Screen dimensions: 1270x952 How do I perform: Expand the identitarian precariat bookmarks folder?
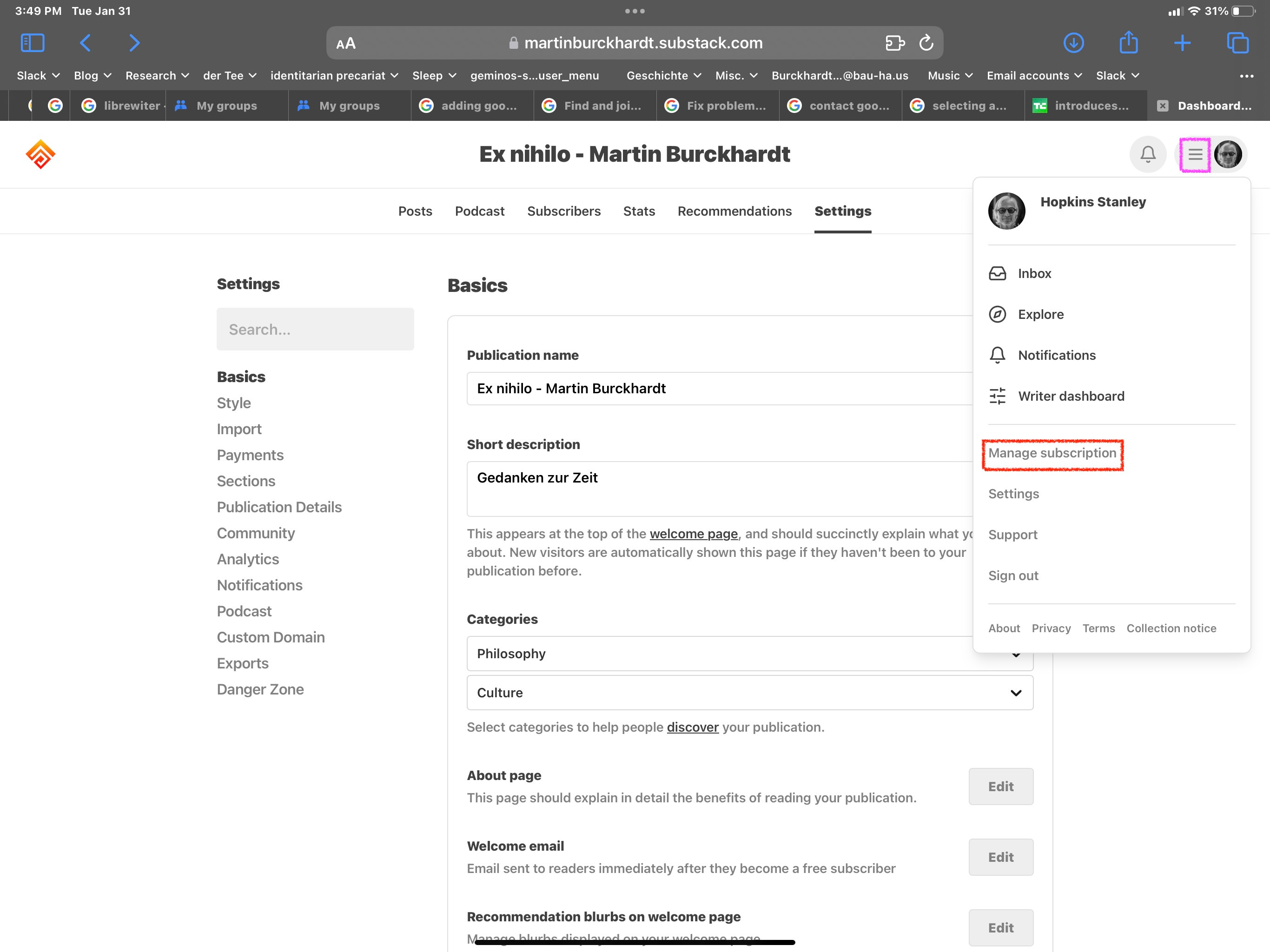pos(334,76)
